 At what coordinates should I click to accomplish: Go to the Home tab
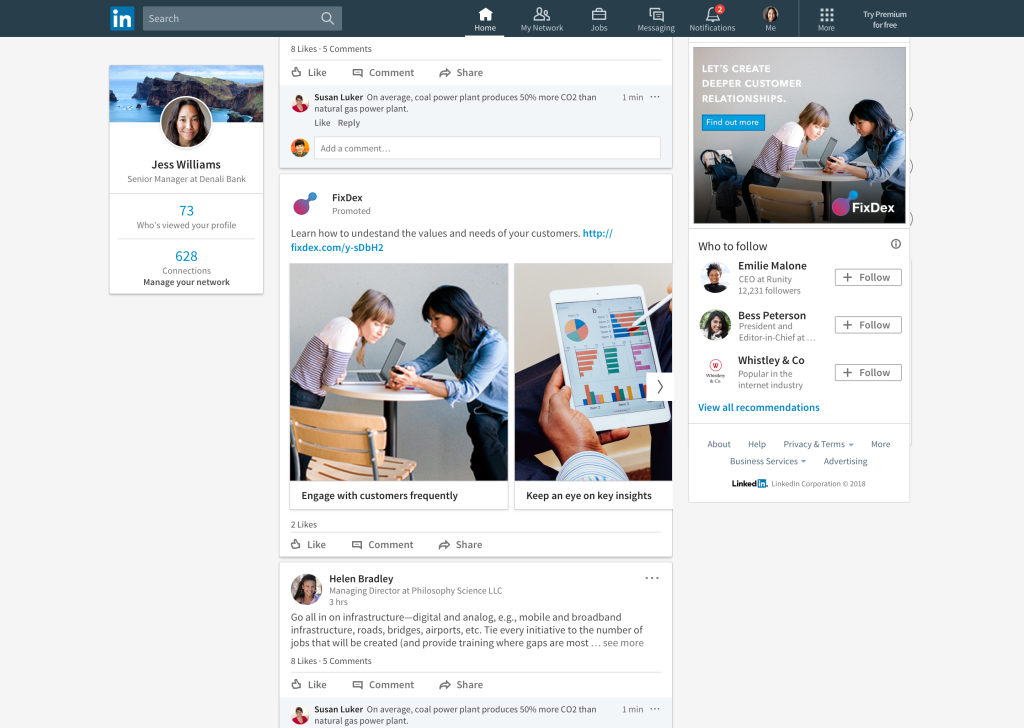[x=485, y=19]
